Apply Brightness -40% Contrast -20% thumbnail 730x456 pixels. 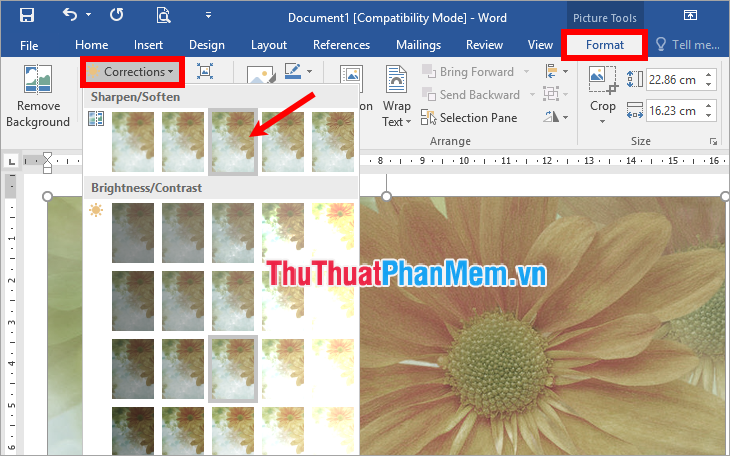click(133, 301)
